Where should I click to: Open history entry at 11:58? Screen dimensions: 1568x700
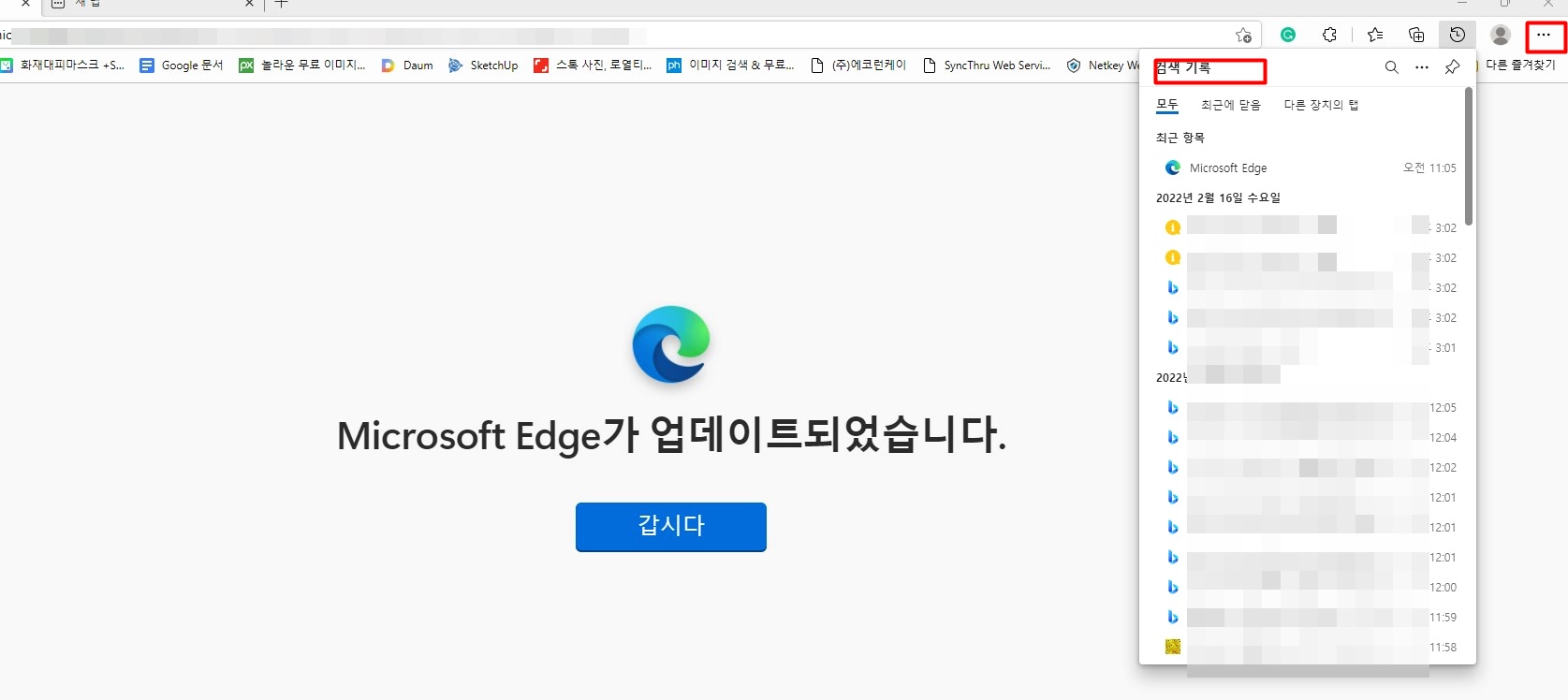pos(1306,648)
